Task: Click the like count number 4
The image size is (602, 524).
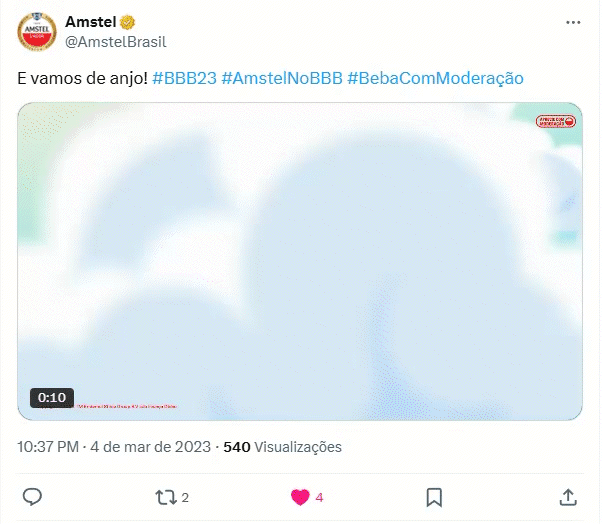Action: [x=319, y=498]
